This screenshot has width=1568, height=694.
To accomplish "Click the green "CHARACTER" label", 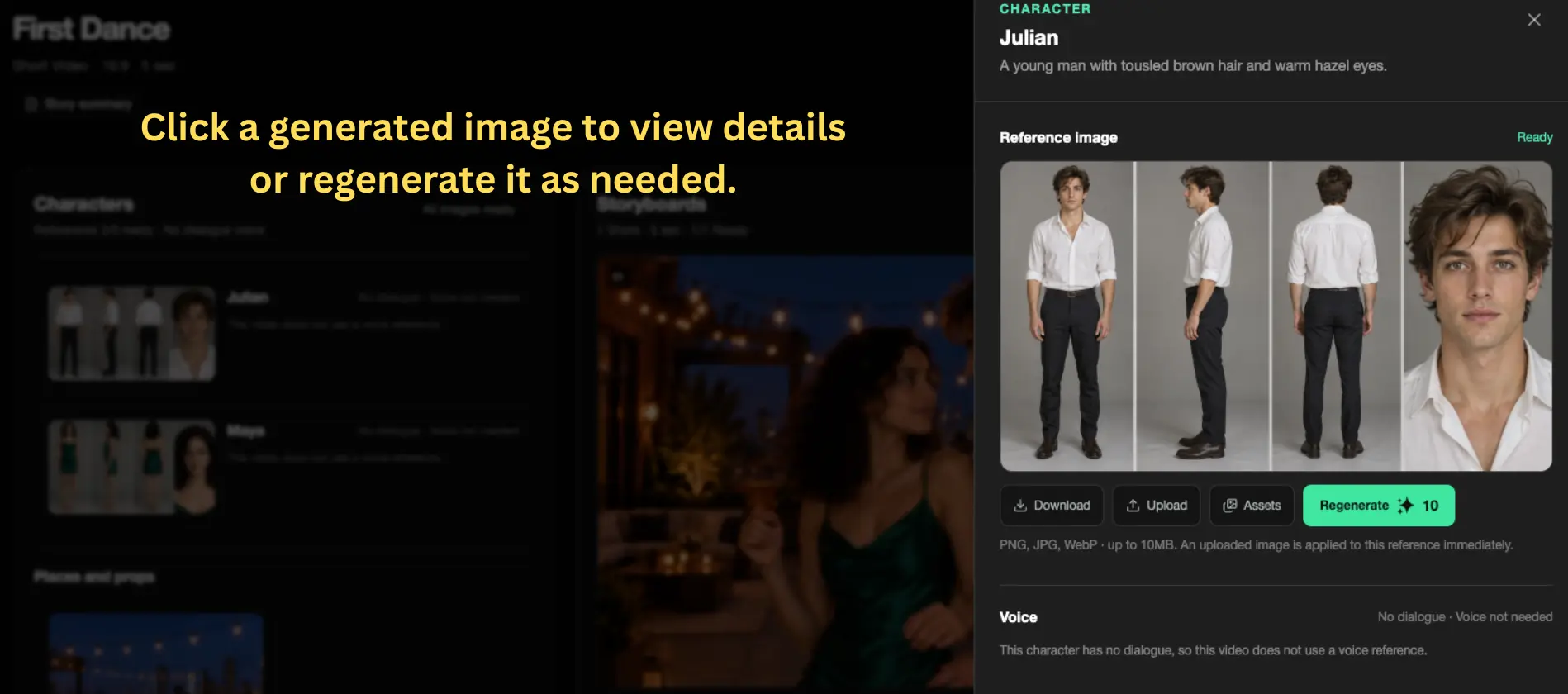I will coord(1045,9).
